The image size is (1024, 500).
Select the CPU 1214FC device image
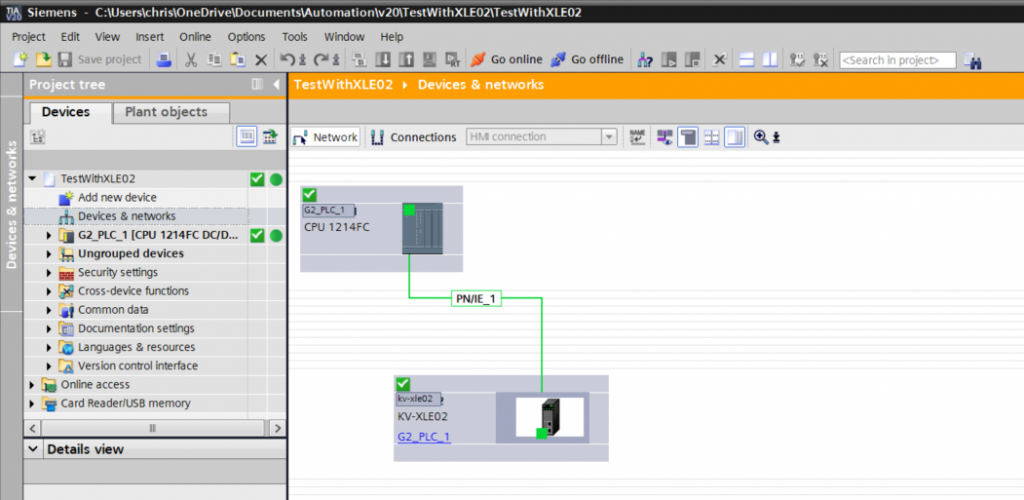pos(423,228)
